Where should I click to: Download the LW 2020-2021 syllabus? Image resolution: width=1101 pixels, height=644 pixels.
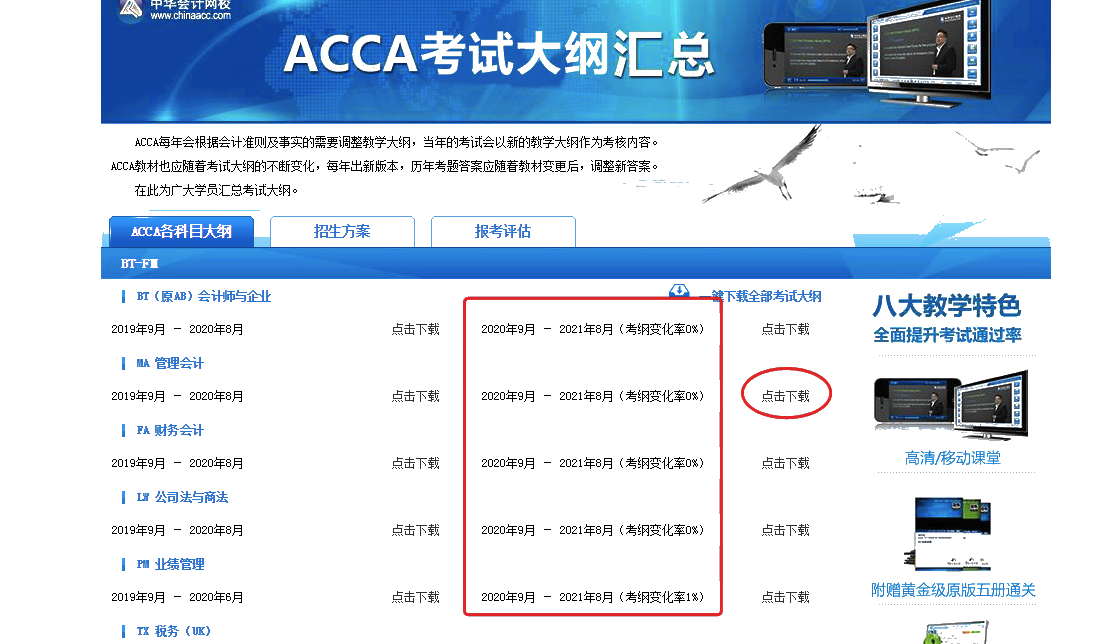785,530
